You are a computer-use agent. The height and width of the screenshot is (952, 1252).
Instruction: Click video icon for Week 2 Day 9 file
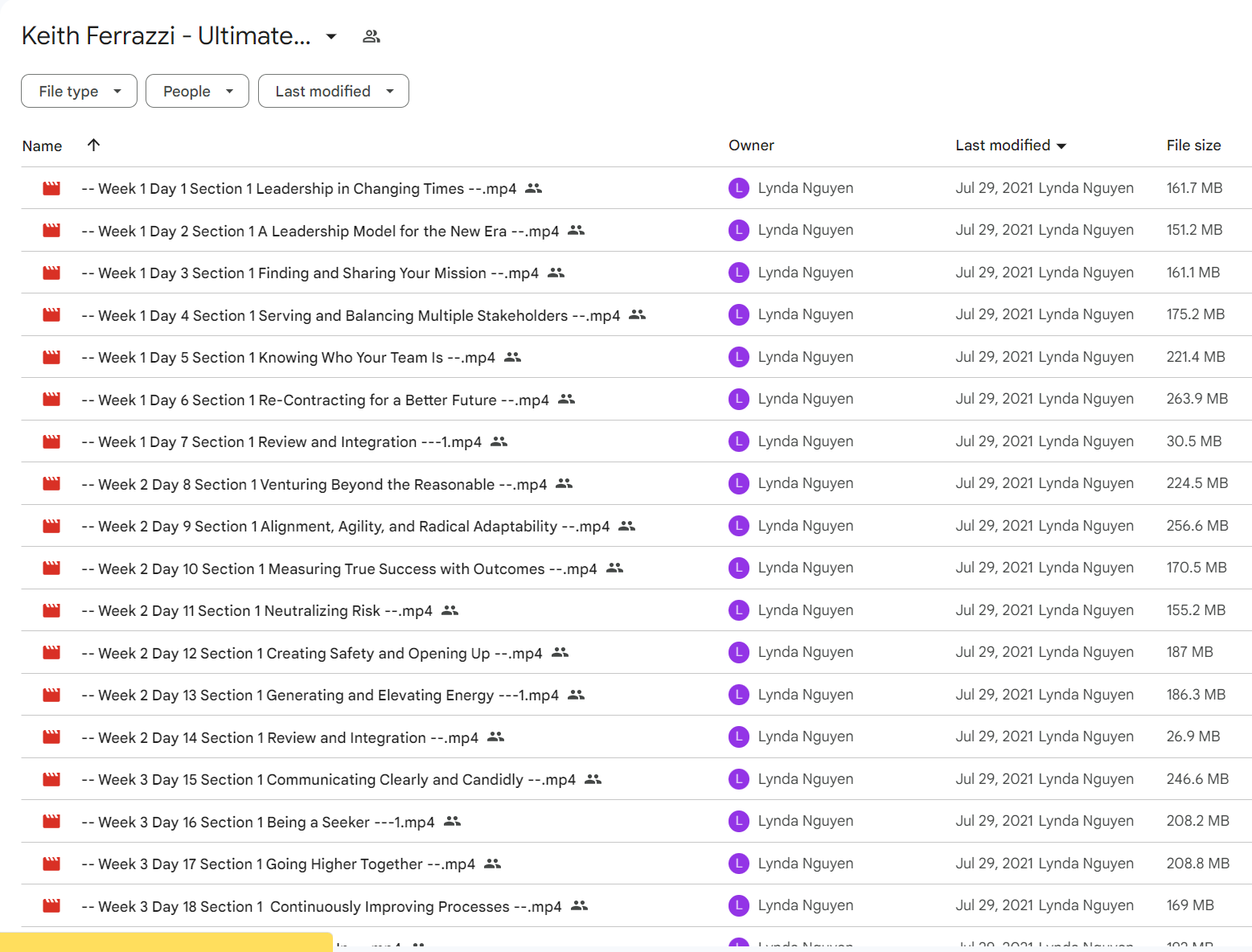[51, 526]
